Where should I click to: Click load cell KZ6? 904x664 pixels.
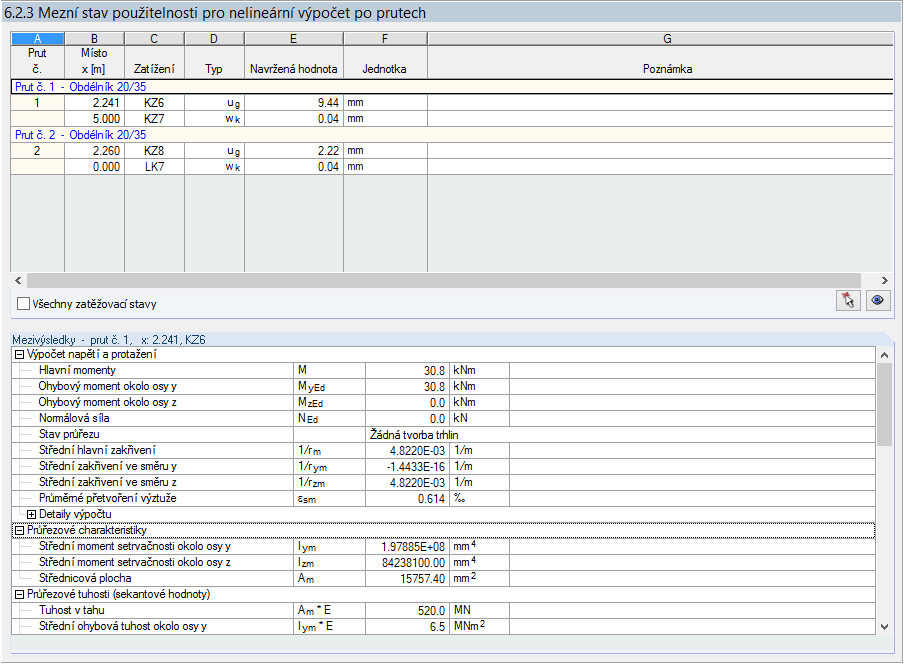pyautogui.click(x=154, y=103)
